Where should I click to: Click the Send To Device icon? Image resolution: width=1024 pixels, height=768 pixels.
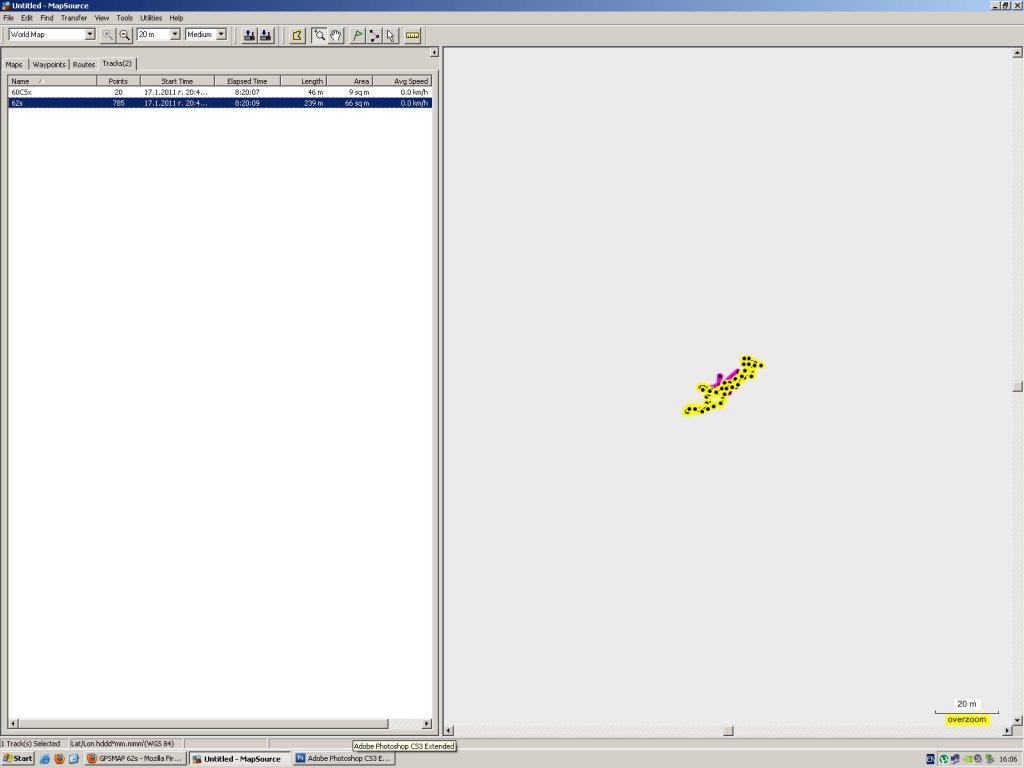pos(249,35)
